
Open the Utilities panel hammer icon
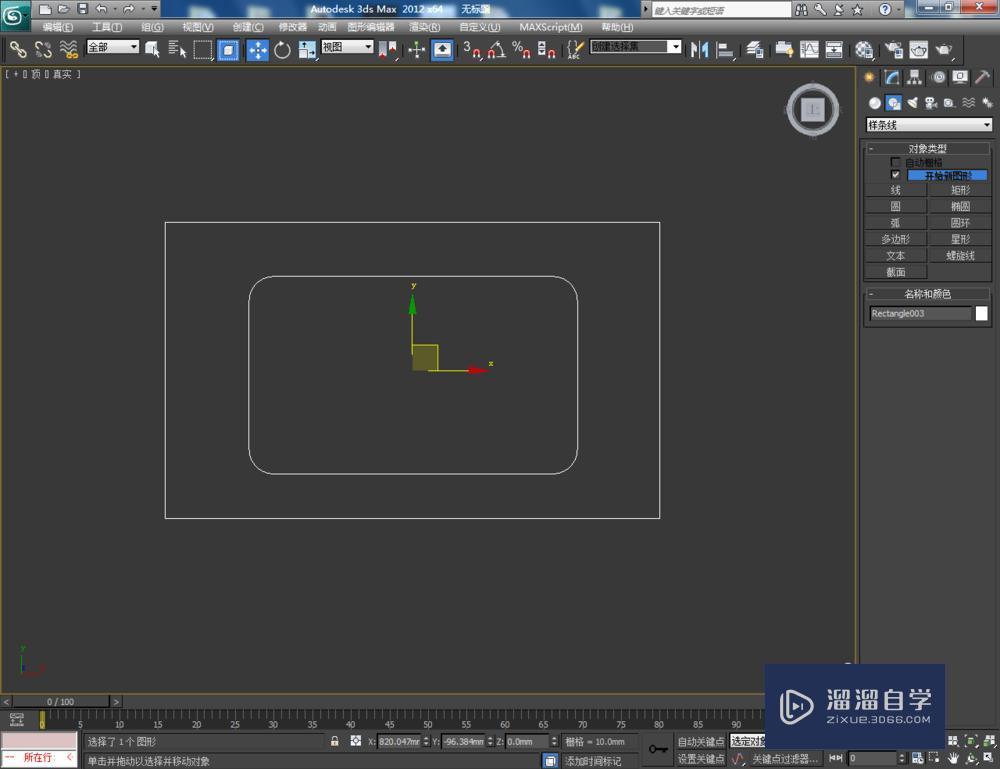(983, 78)
